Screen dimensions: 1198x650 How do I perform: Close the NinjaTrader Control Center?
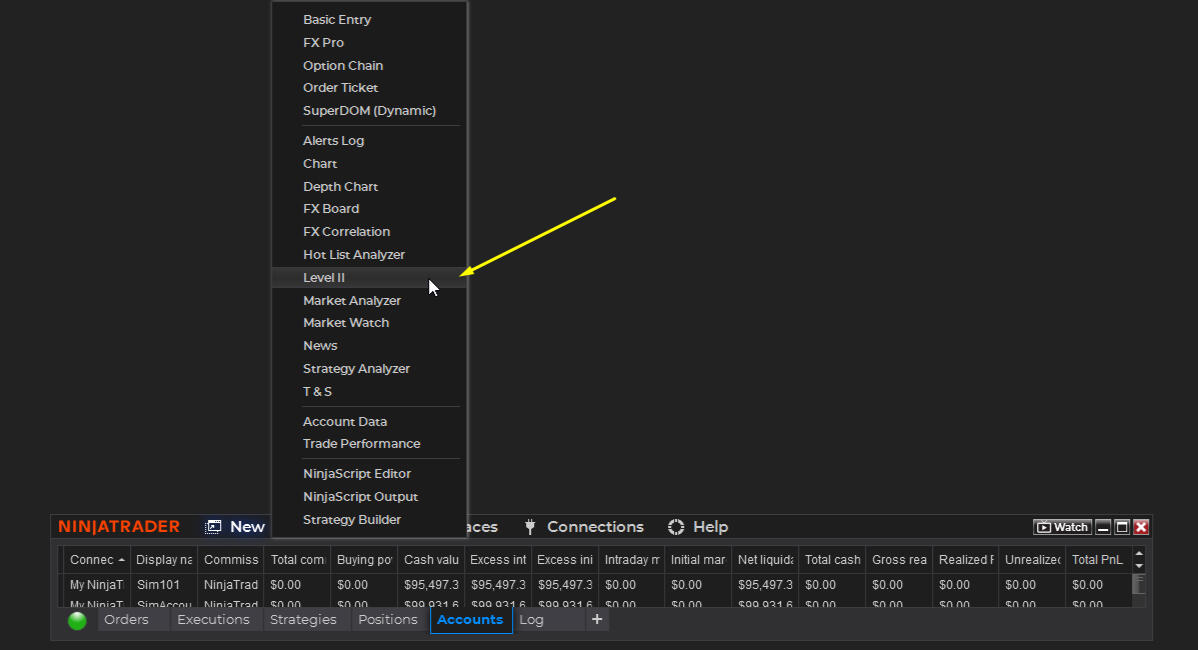point(1141,527)
